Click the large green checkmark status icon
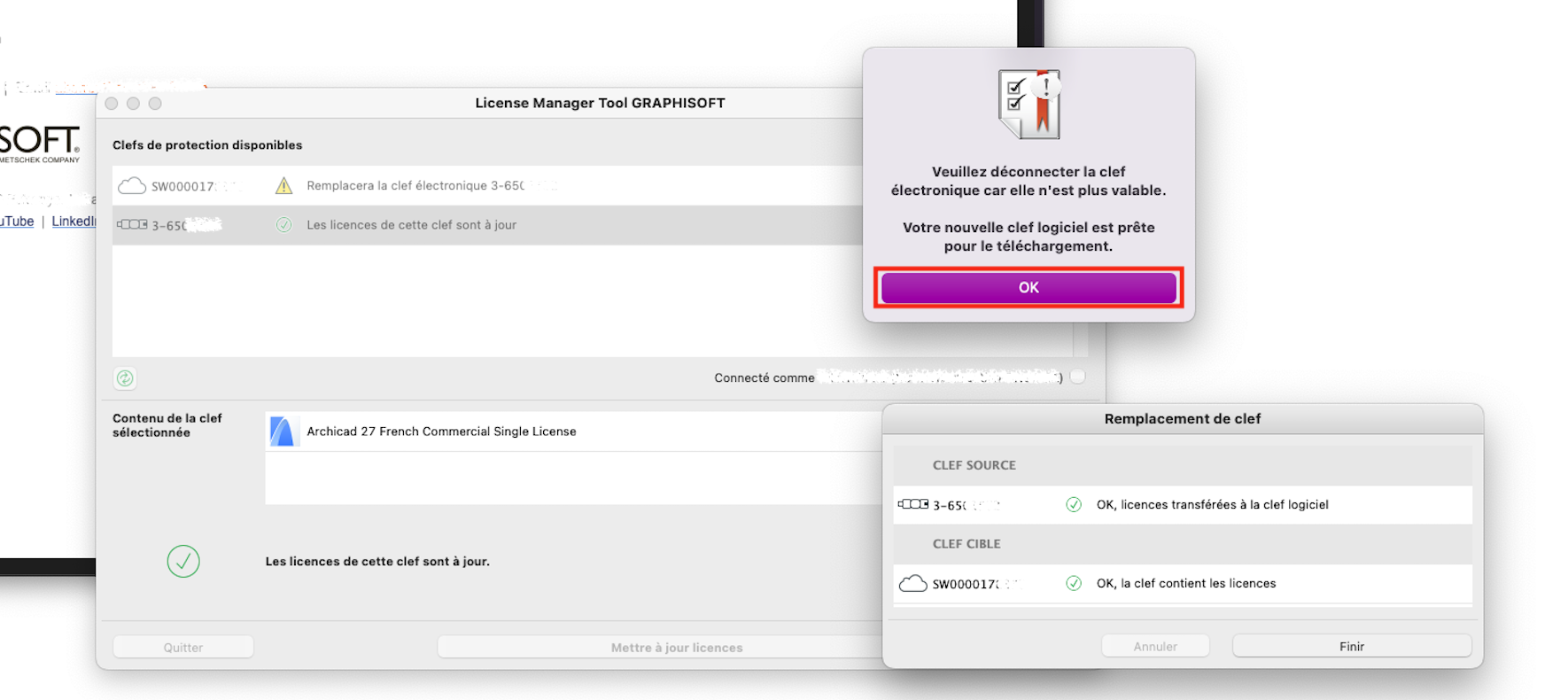 pos(183,561)
